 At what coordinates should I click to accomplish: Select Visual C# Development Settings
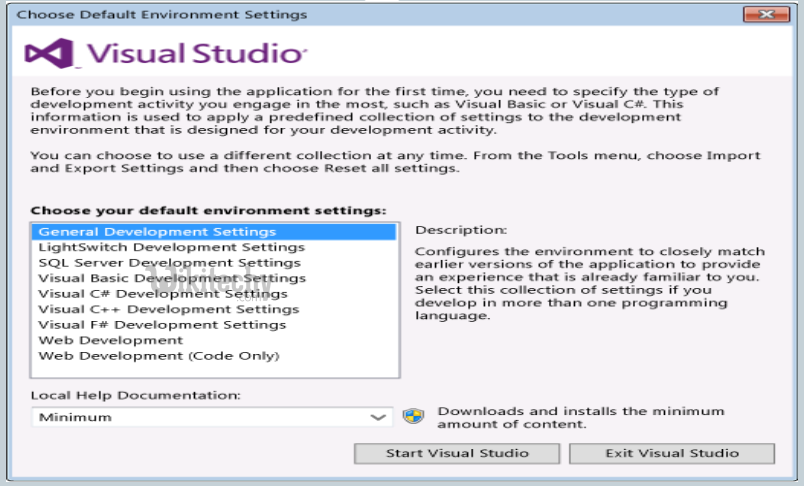click(214, 294)
